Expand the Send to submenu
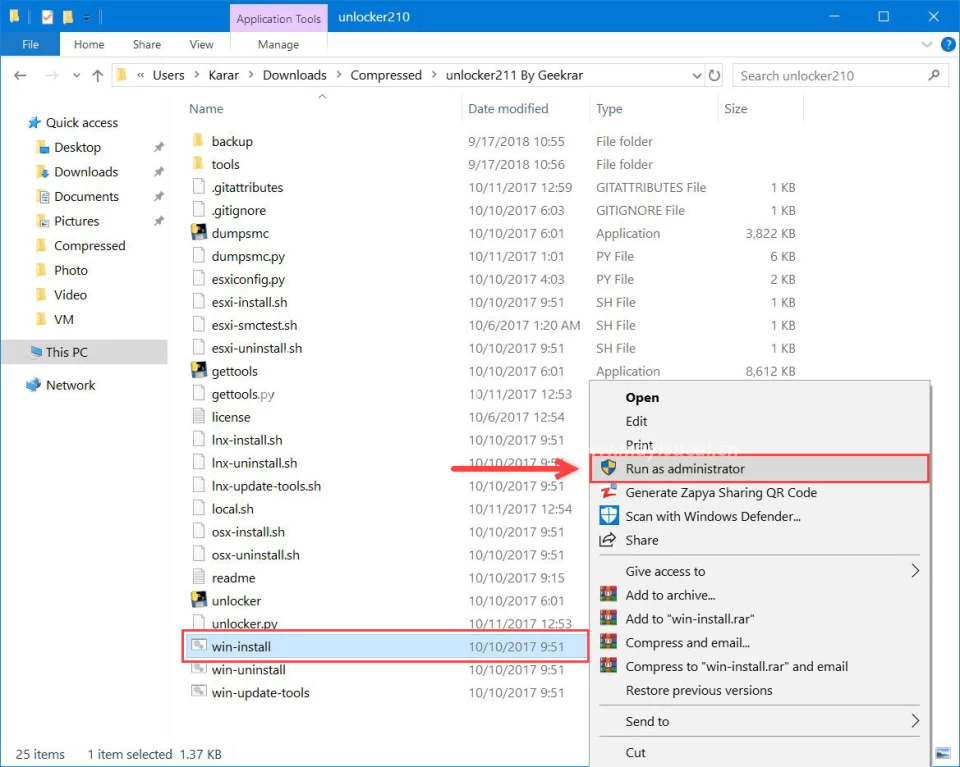 [914, 721]
